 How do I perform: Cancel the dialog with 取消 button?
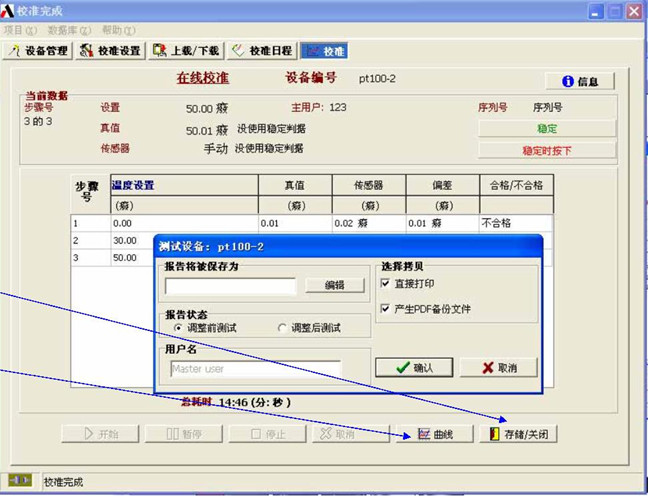[x=499, y=367]
